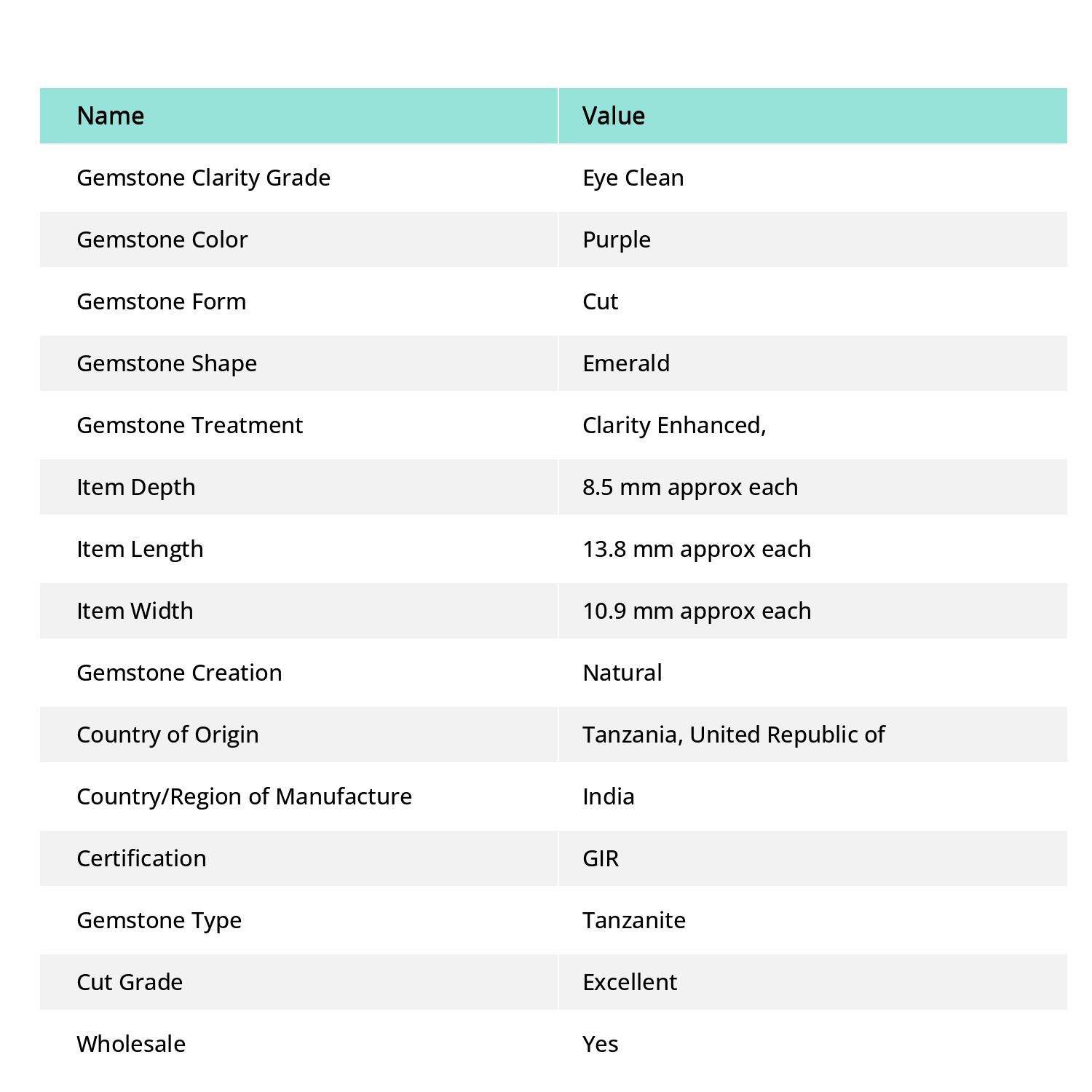This screenshot has width=1092, height=1092.
Task: Click Tanzania, United Republic of value
Action: pos(734,735)
